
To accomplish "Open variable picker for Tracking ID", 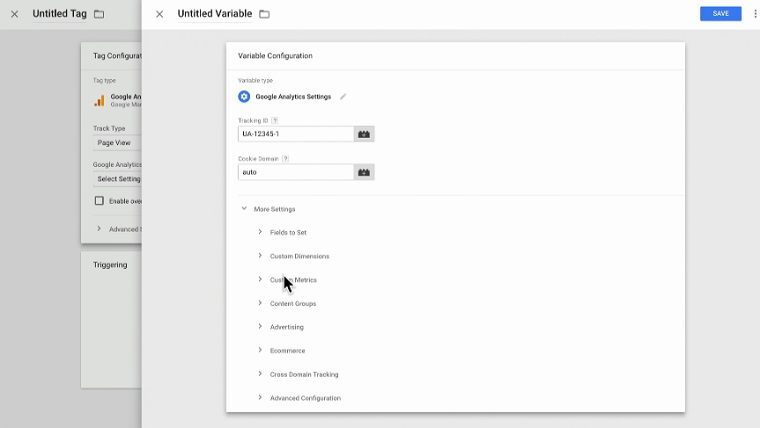I will click(x=364, y=134).
